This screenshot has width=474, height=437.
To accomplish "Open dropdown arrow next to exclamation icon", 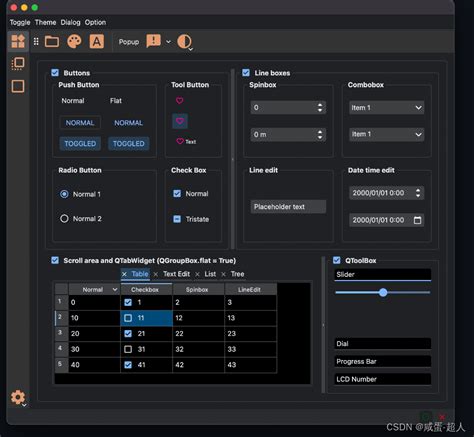I will 168,42.
